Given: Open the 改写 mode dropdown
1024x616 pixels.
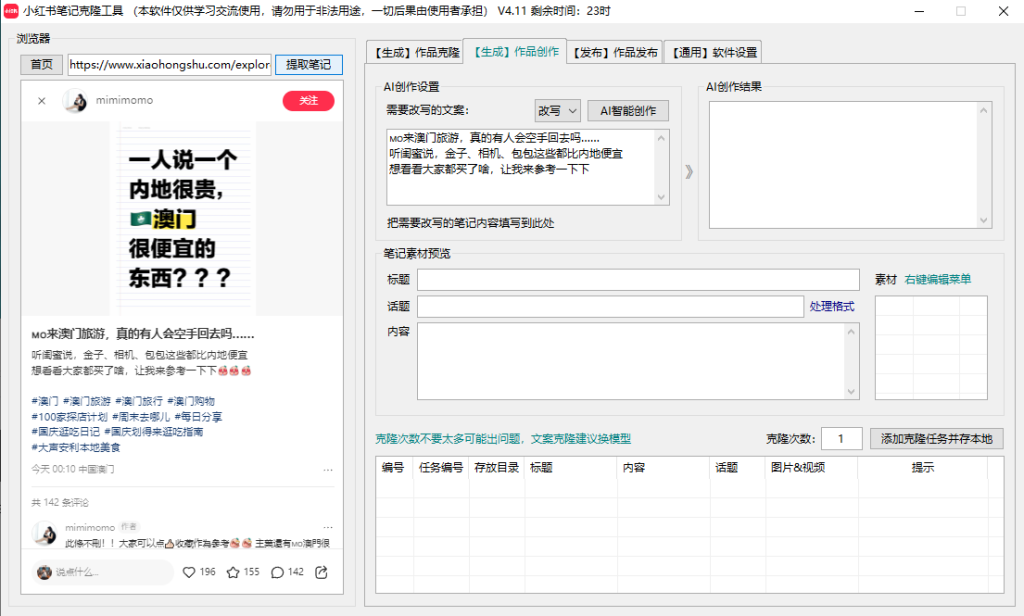Looking at the screenshot, I should (557, 111).
